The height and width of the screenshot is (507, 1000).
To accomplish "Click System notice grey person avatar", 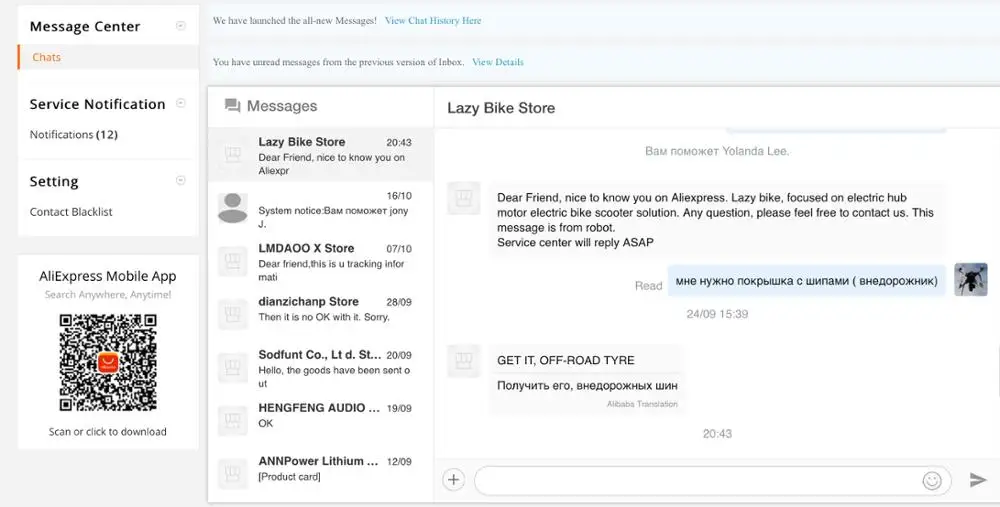I will (x=233, y=208).
